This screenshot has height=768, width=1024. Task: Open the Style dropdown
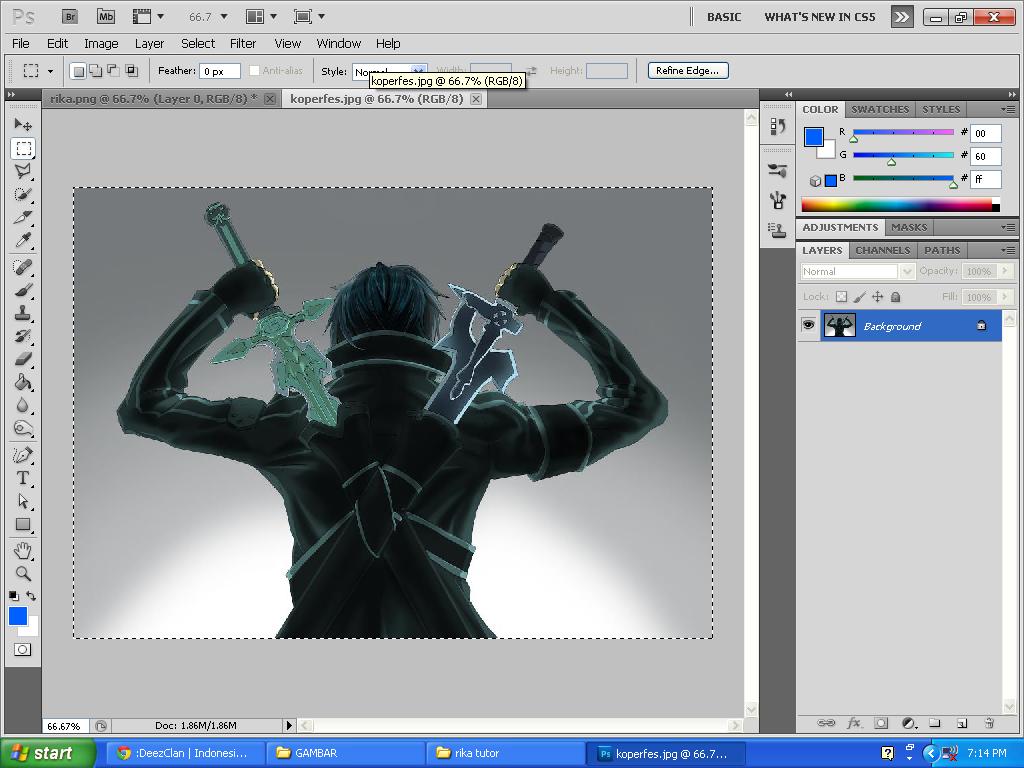coord(390,71)
